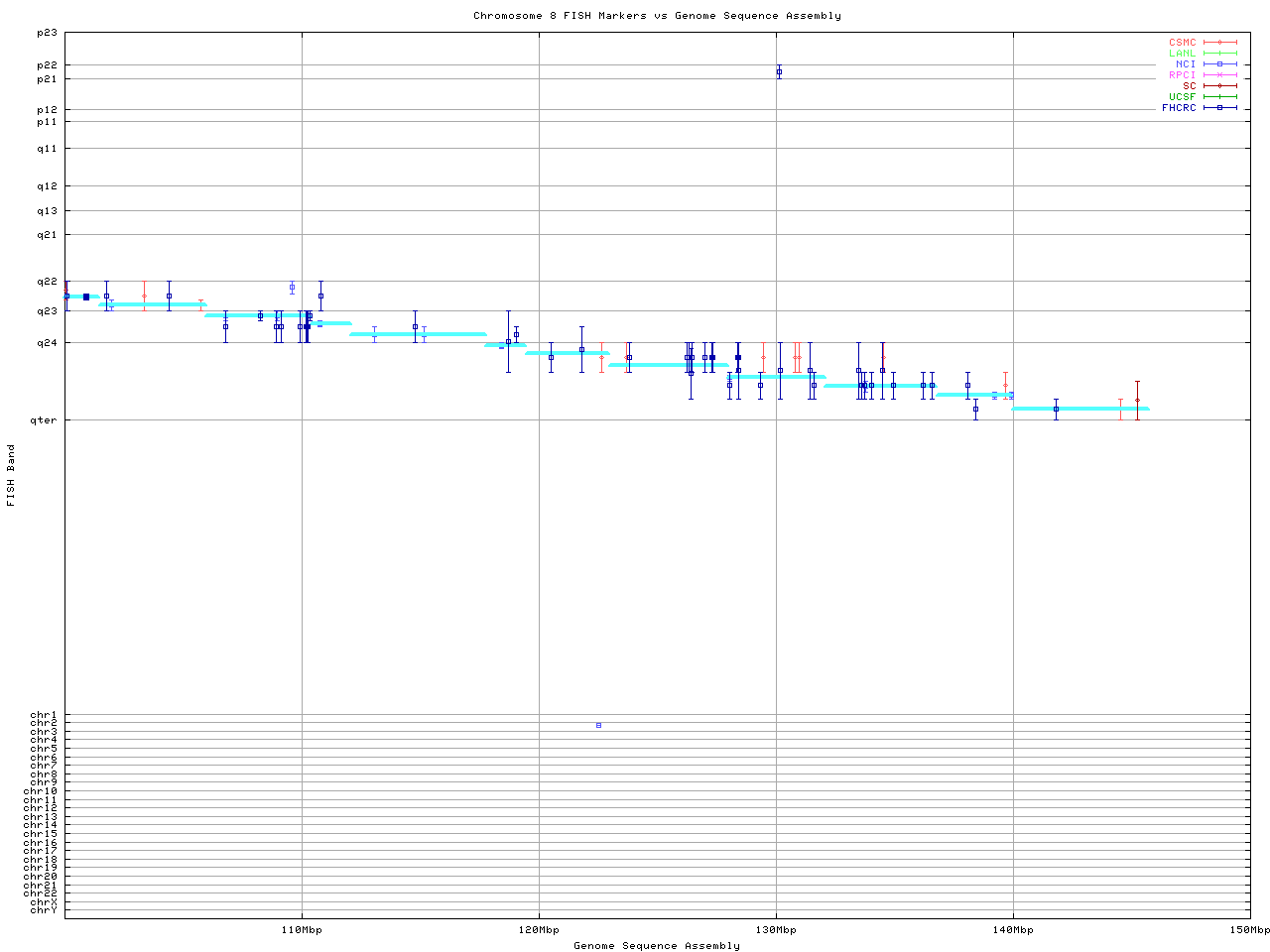Click the q24 y-axis band label
This screenshot has height=952, width=1270.
47,343
